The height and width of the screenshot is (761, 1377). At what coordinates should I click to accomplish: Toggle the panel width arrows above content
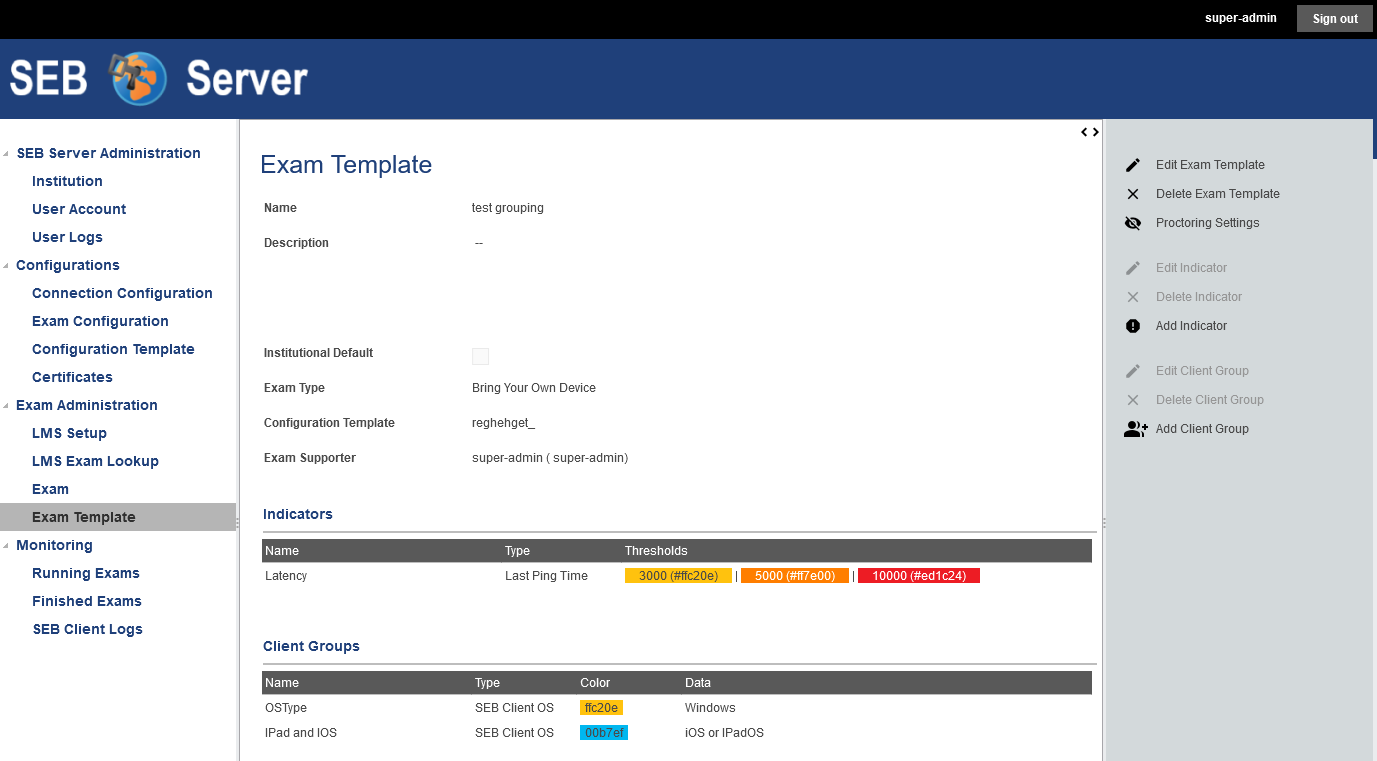1089,132
